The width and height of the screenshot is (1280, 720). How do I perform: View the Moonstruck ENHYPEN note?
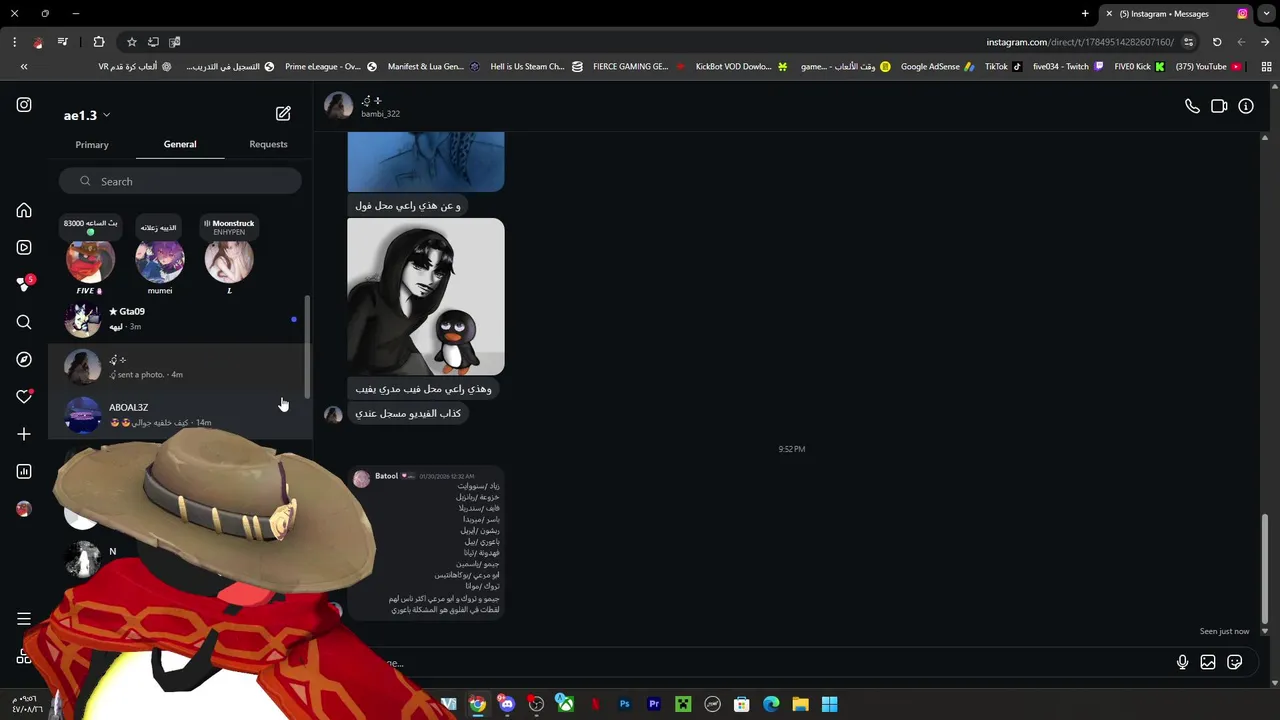pyautogui.click(x=229, y=228)
